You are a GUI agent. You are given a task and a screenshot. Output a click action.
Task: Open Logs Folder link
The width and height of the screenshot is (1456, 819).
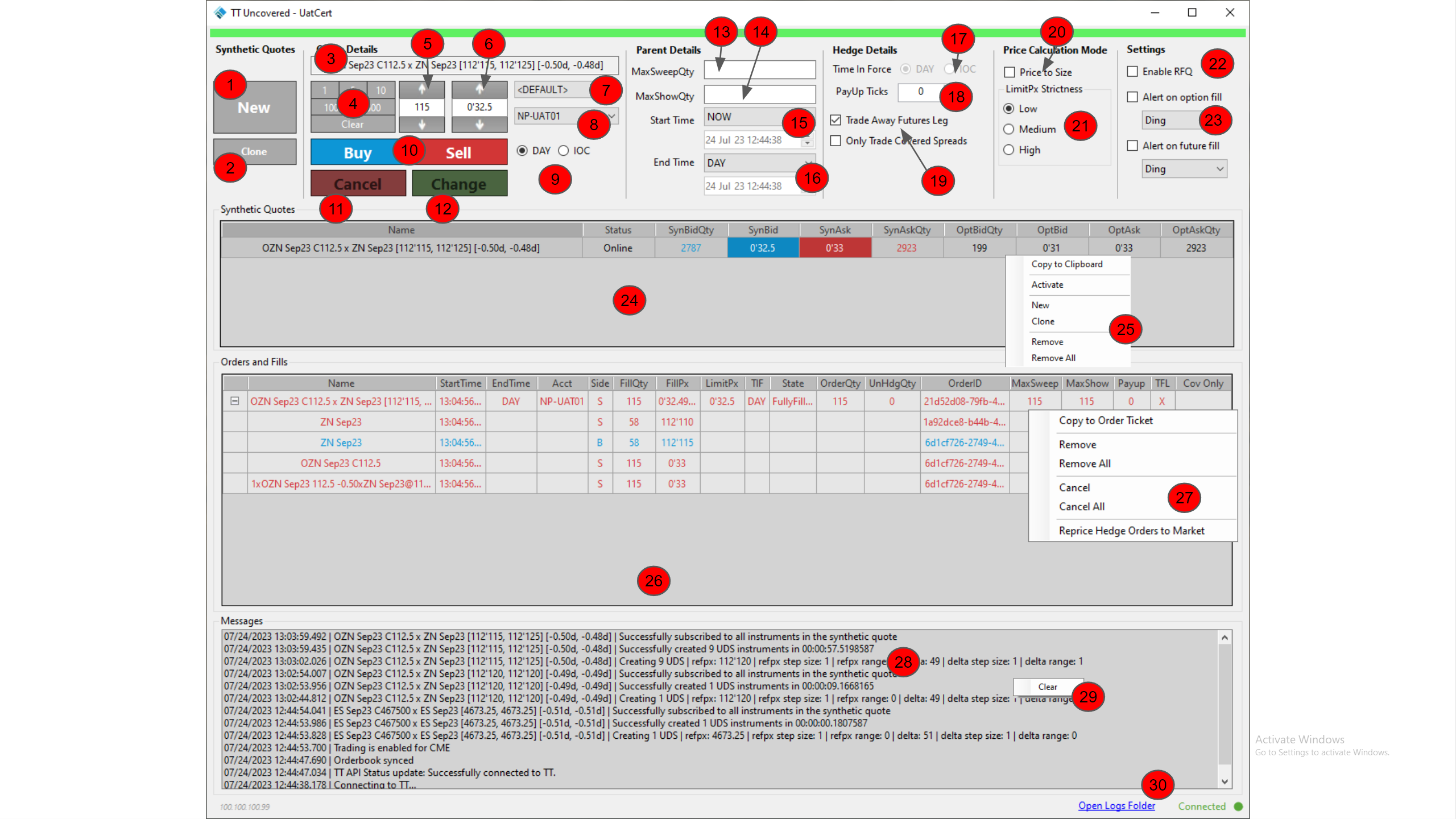pyautogui.click(x=1116, y=805)
